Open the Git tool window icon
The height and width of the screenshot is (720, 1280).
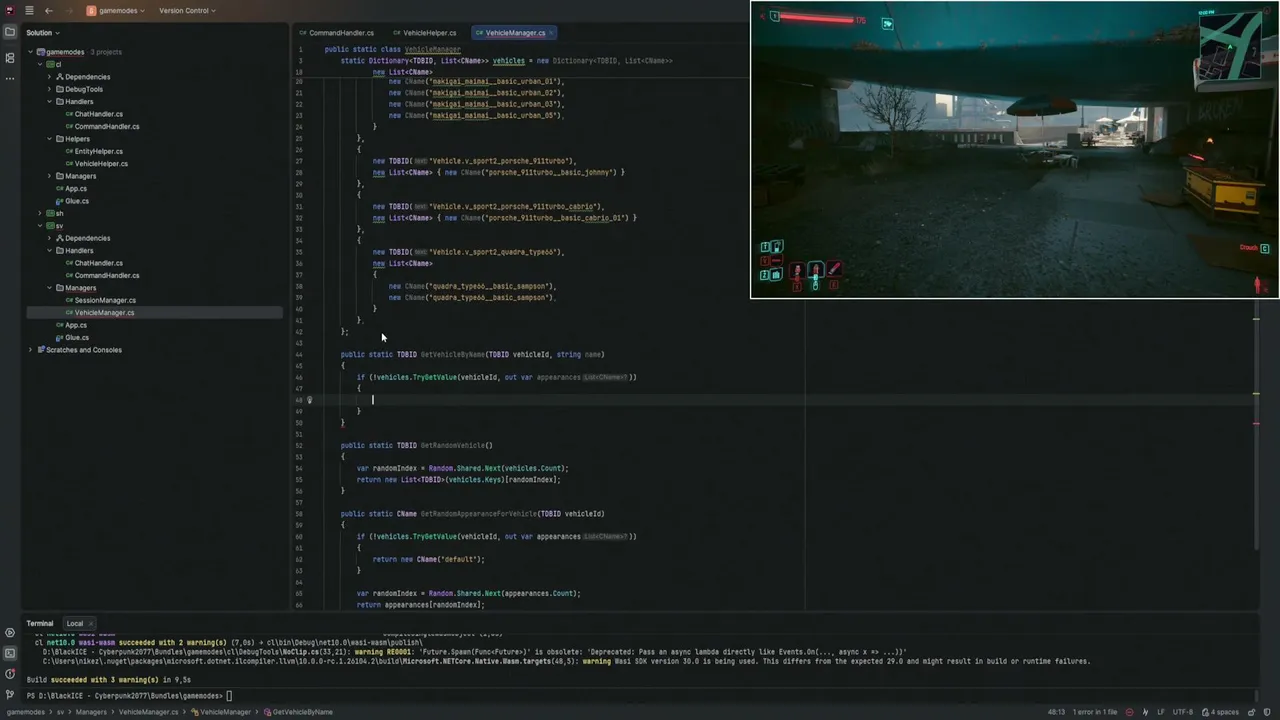(x=10, y=693)
